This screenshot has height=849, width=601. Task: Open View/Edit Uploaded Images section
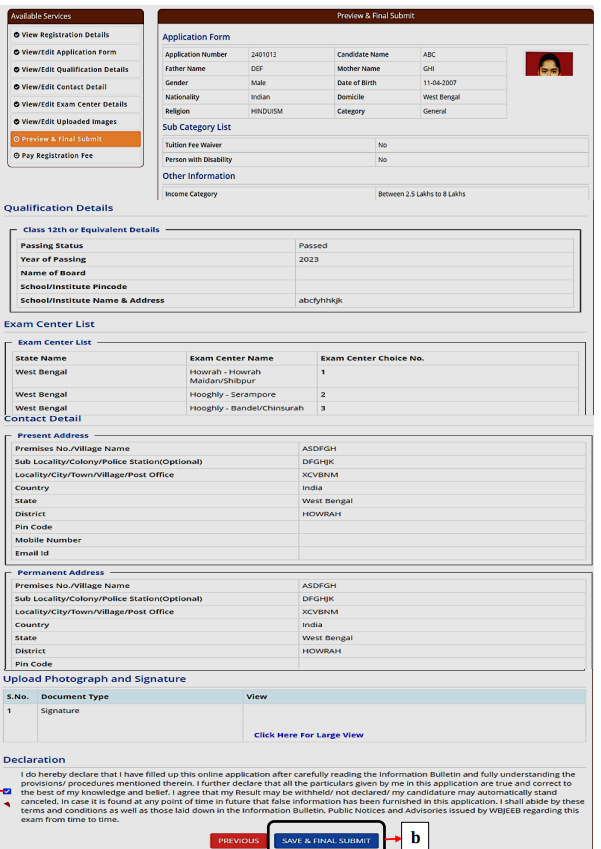click(68, 121)
